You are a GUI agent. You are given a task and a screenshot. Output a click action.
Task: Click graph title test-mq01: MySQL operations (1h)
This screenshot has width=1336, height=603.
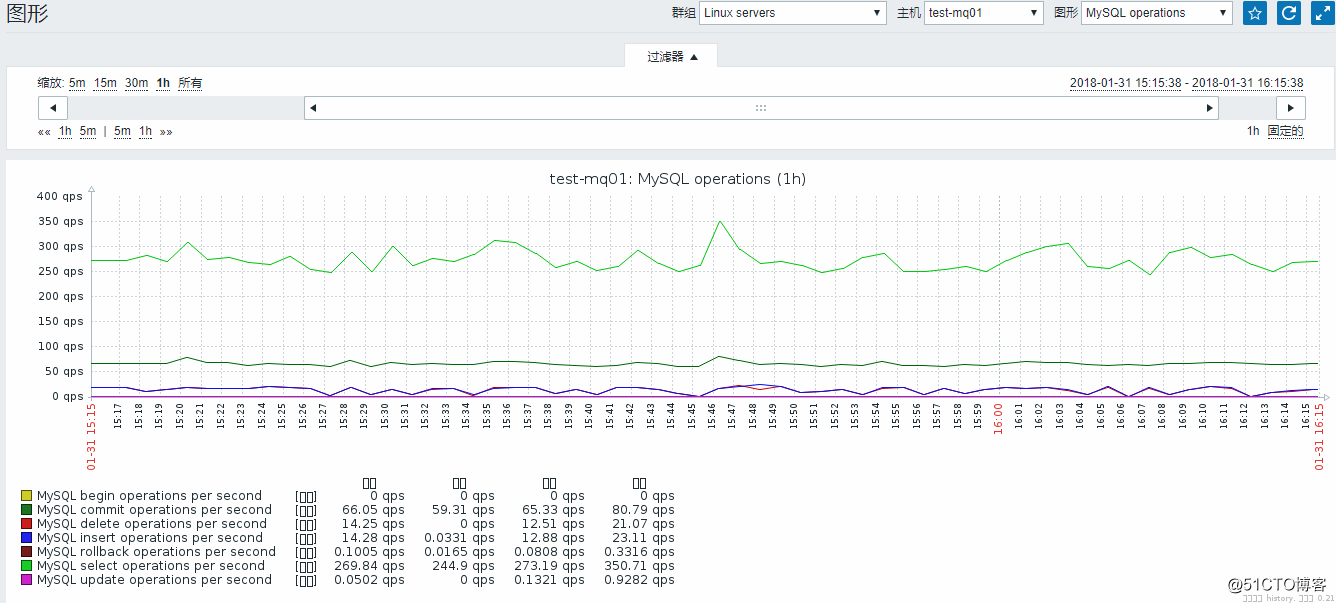tap(678, 179)
